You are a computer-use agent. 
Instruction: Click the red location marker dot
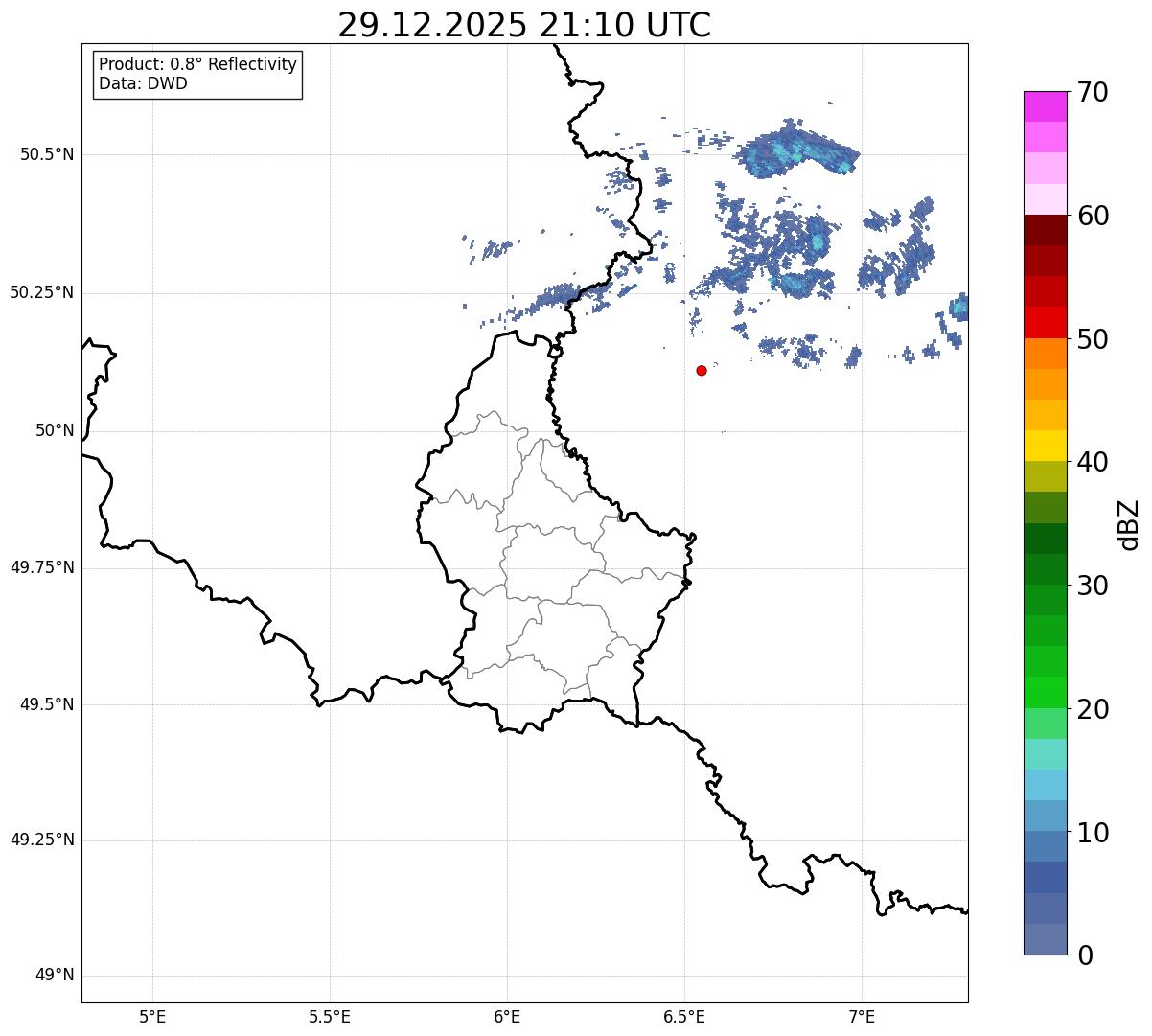[702, 370]
